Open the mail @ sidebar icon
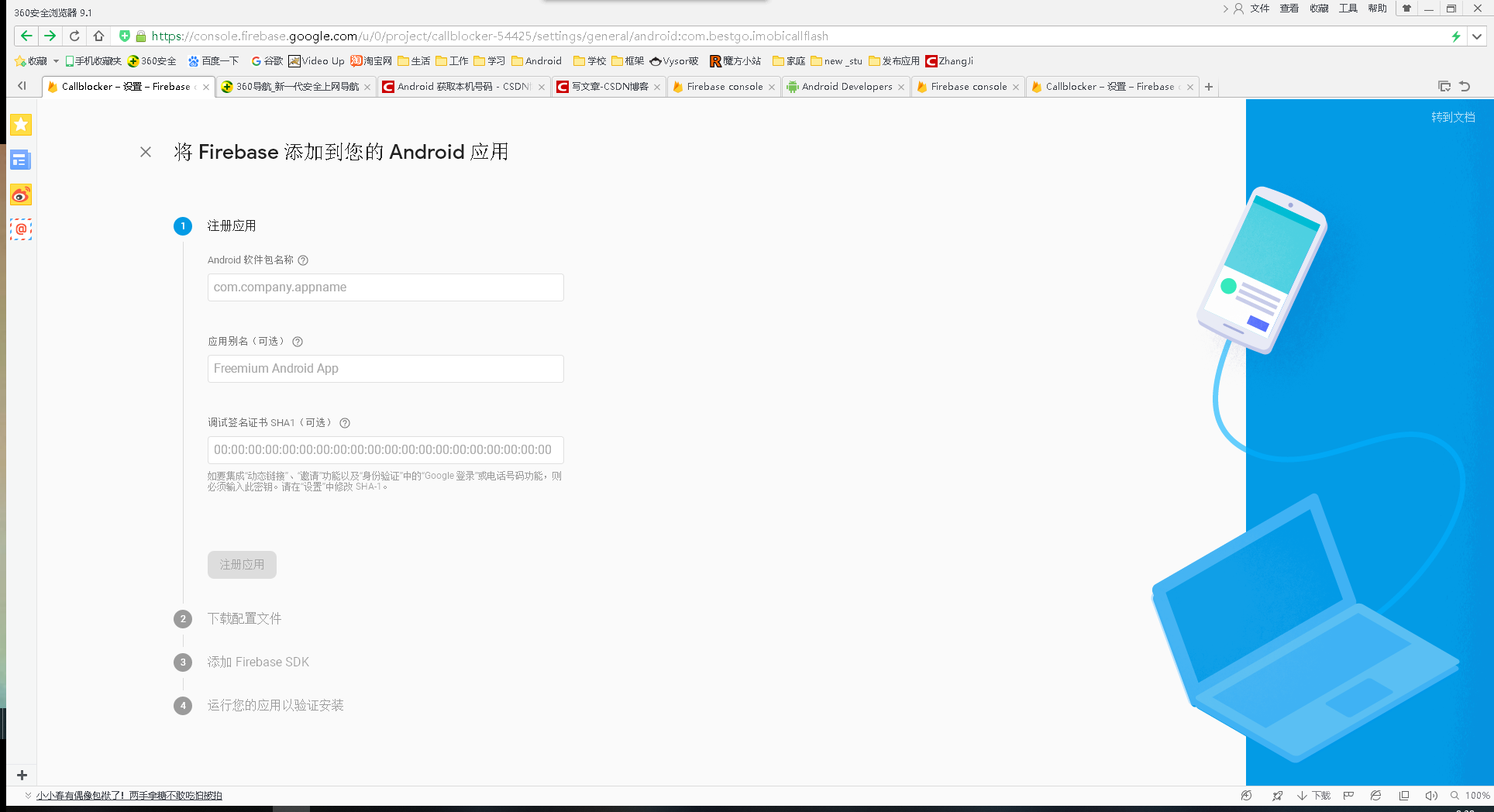This screenshot has width=1494, height=812. tap(21, 229)
